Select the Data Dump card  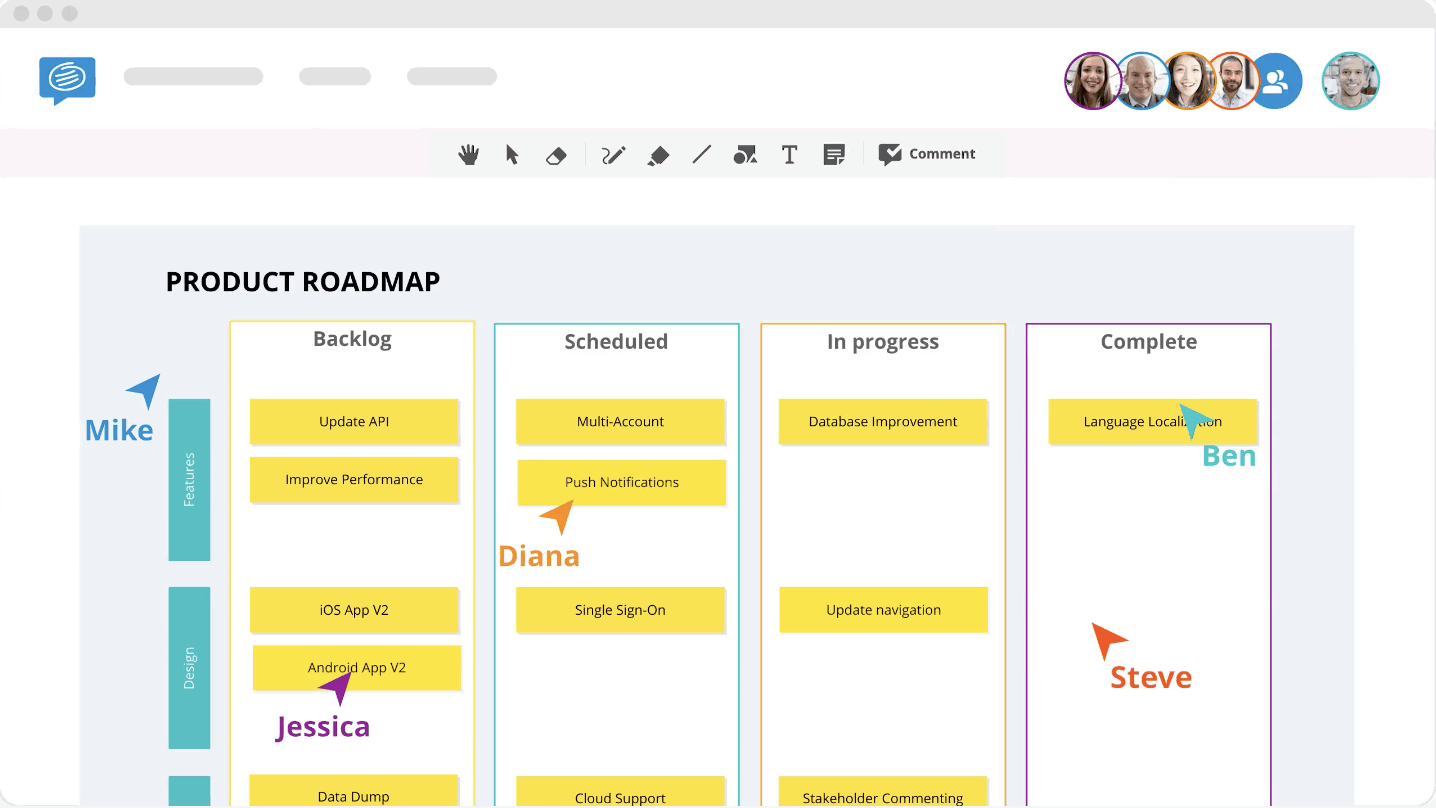(354, 791)
